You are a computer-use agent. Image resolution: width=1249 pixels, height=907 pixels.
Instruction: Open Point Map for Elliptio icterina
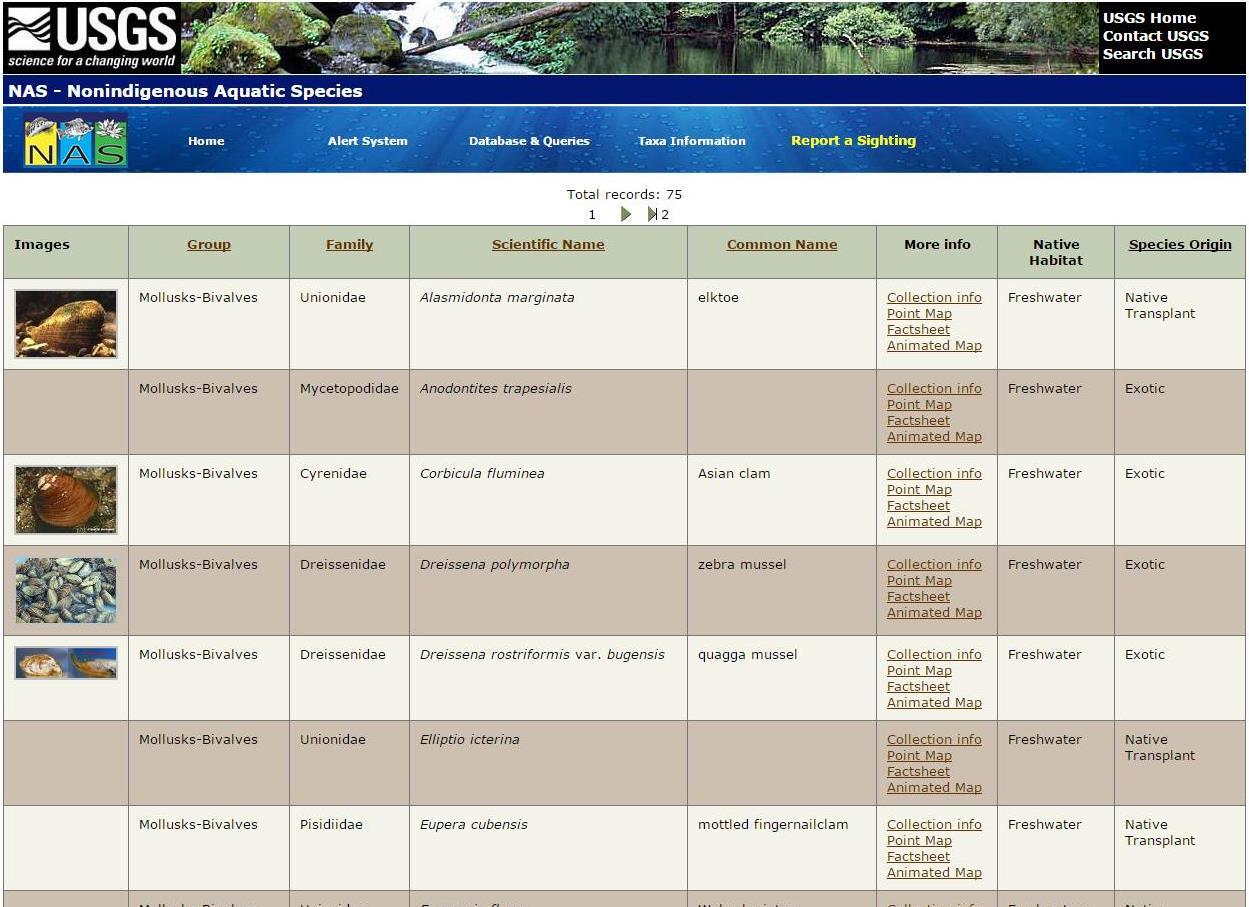pyautogui.click(x=919, y=755)
